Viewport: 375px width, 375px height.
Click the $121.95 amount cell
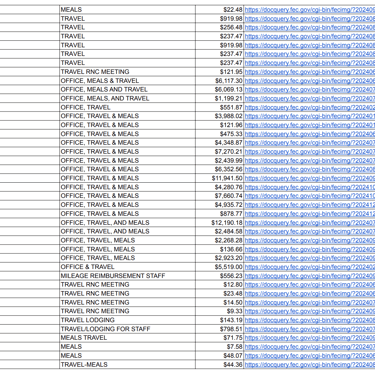pyautogui.click(x=220, y=72)
